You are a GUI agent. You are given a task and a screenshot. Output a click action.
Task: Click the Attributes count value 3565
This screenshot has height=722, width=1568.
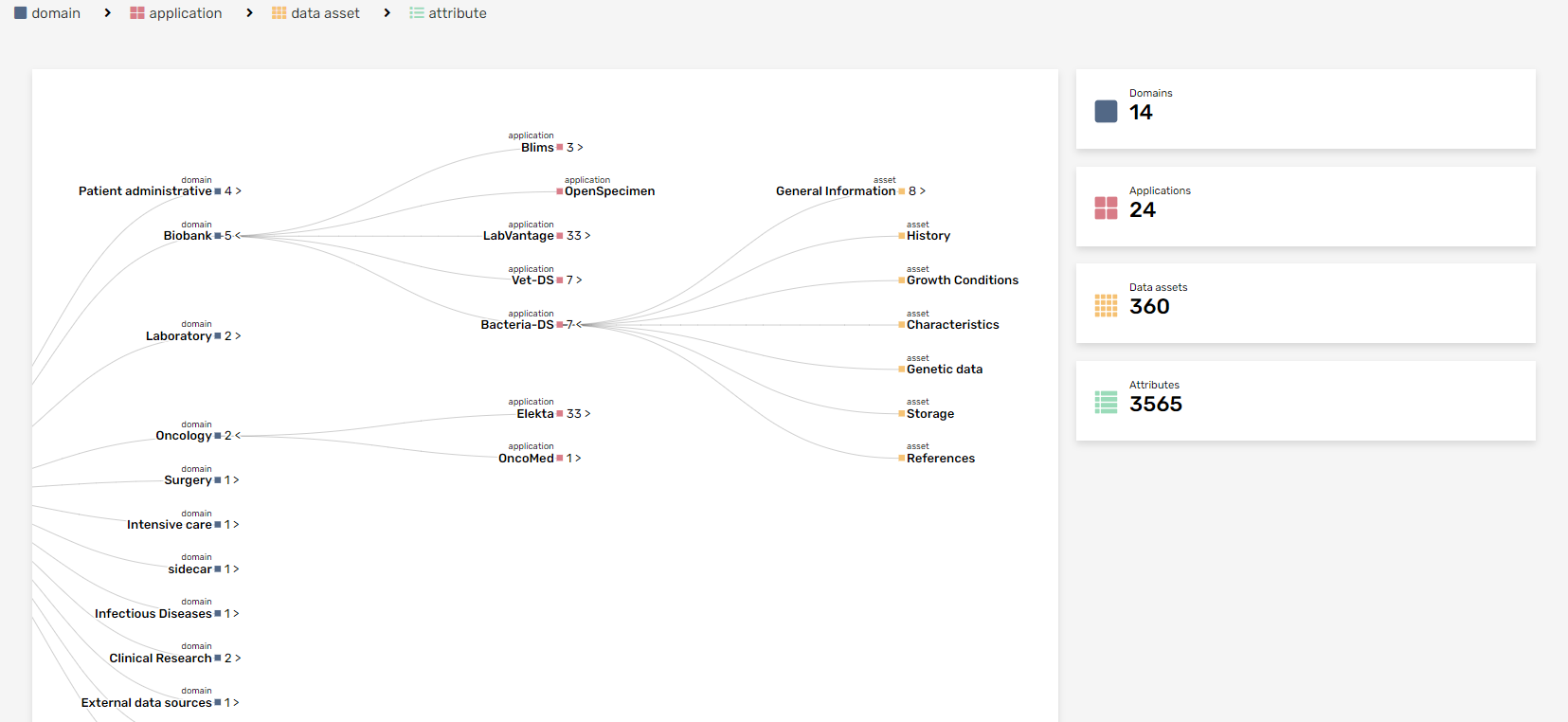pos(1156,405)
